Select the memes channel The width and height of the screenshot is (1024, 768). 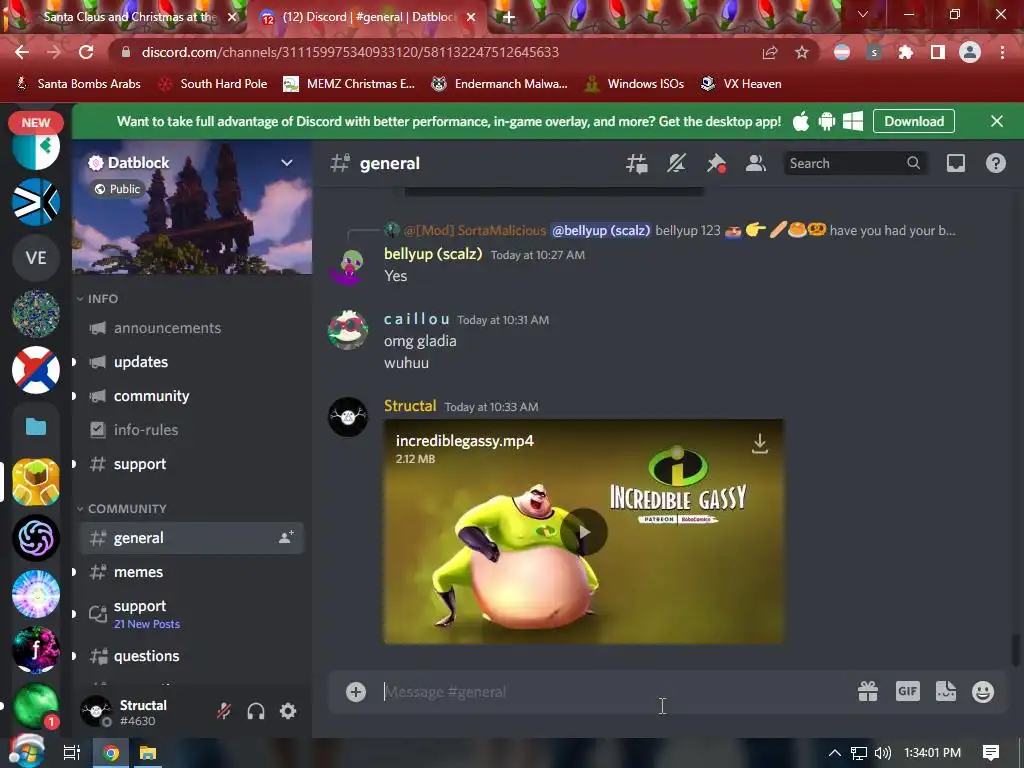pos(192,572)
